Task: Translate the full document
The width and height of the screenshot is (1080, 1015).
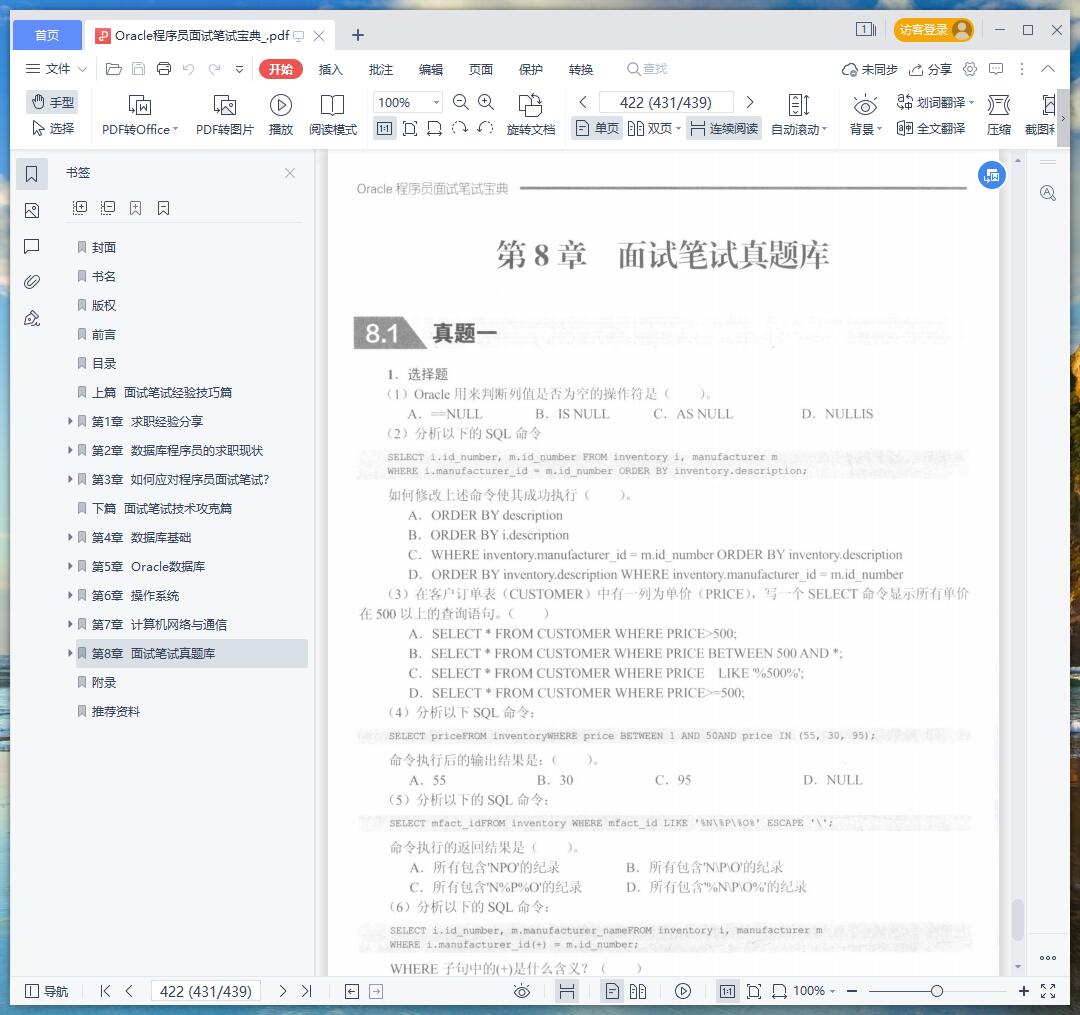Action: (x=931, y=128)
